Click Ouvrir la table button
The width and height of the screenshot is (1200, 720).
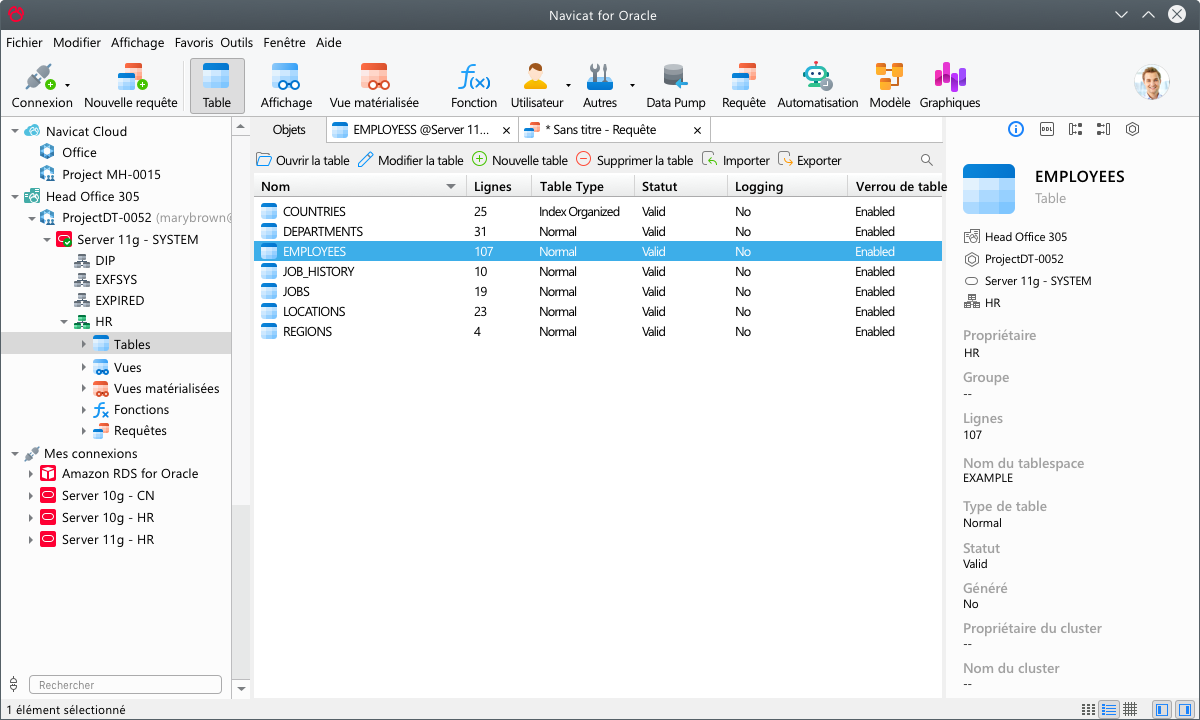point(303,160)
